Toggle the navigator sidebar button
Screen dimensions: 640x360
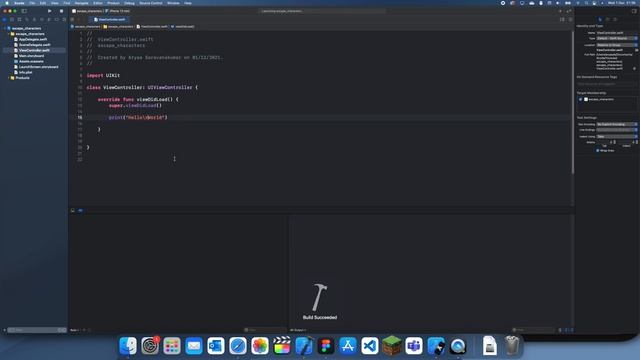pyautogui.click(x=24, y=11)
